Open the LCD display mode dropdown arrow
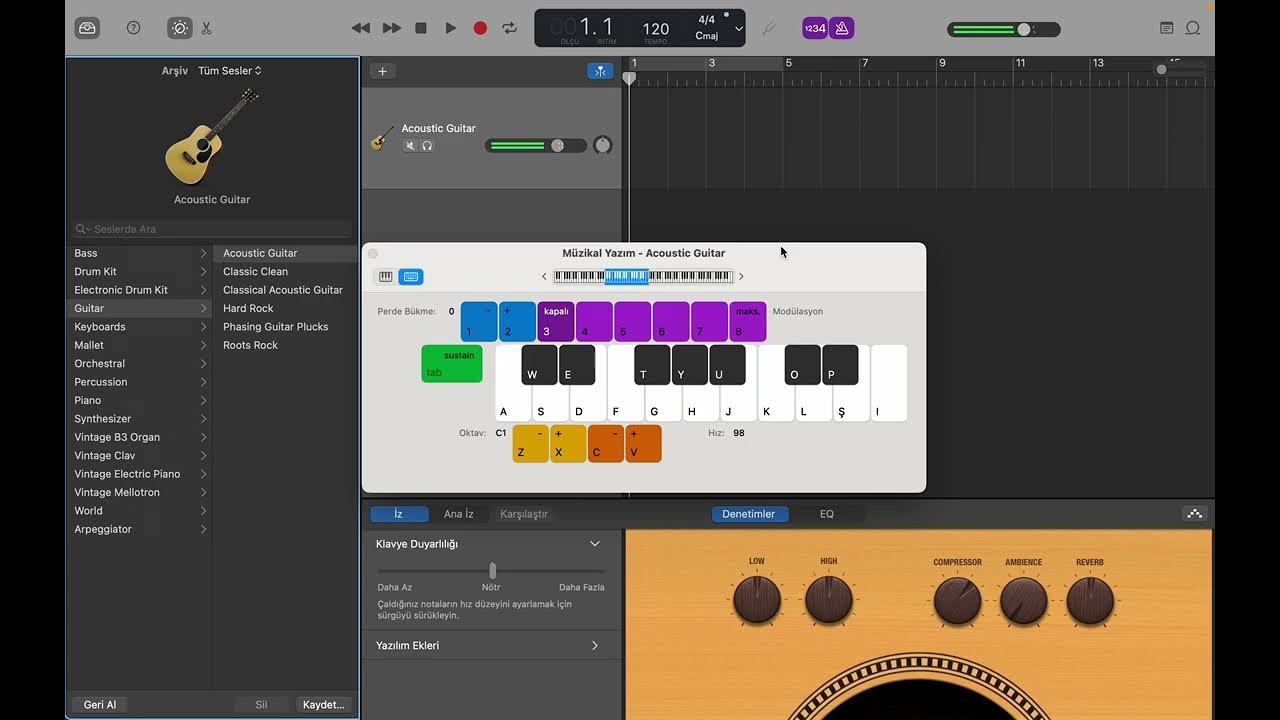The width and height of the screenshot is (1280, 720). tap(739, 29)
